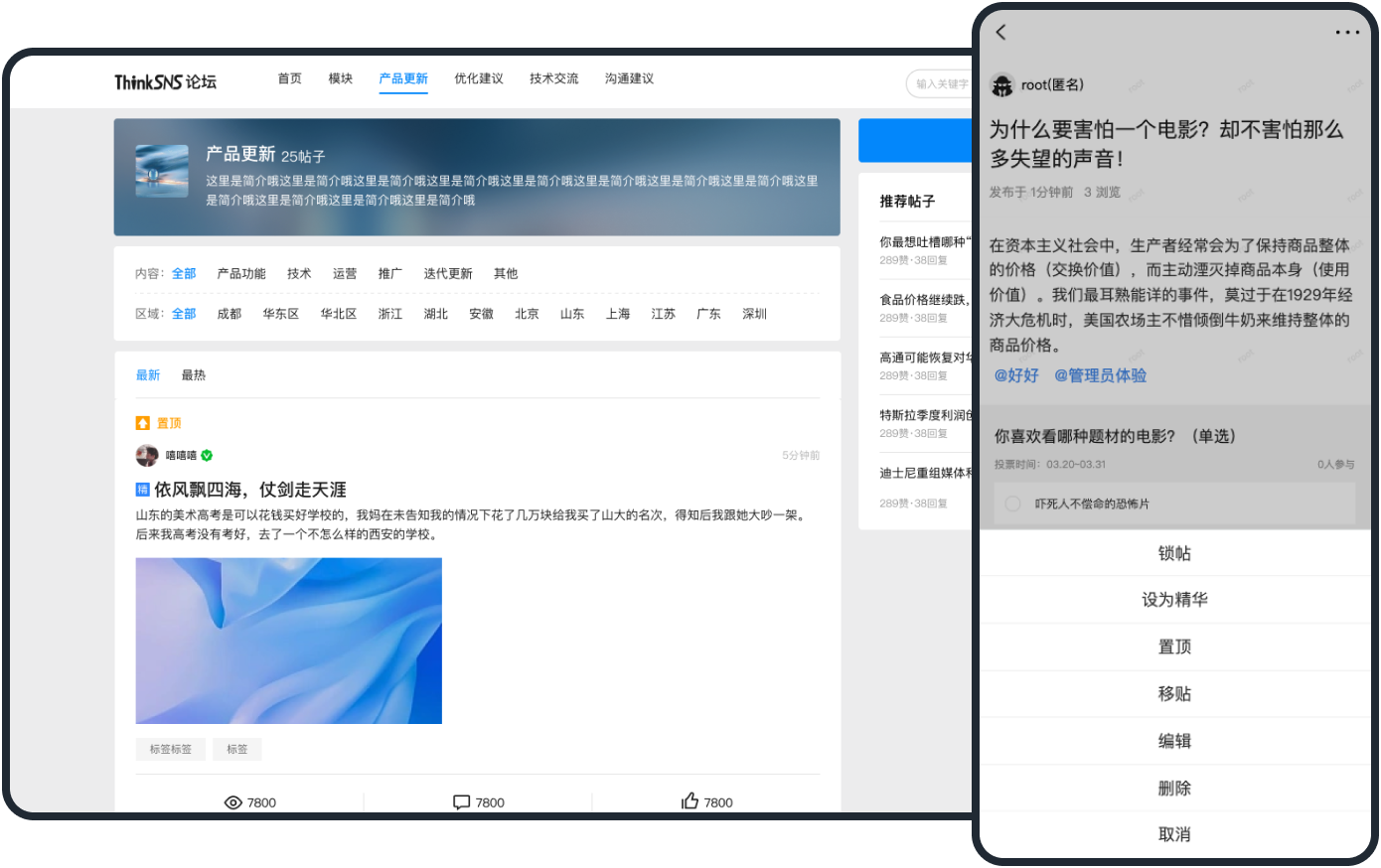Filter content by 技术

299,274
